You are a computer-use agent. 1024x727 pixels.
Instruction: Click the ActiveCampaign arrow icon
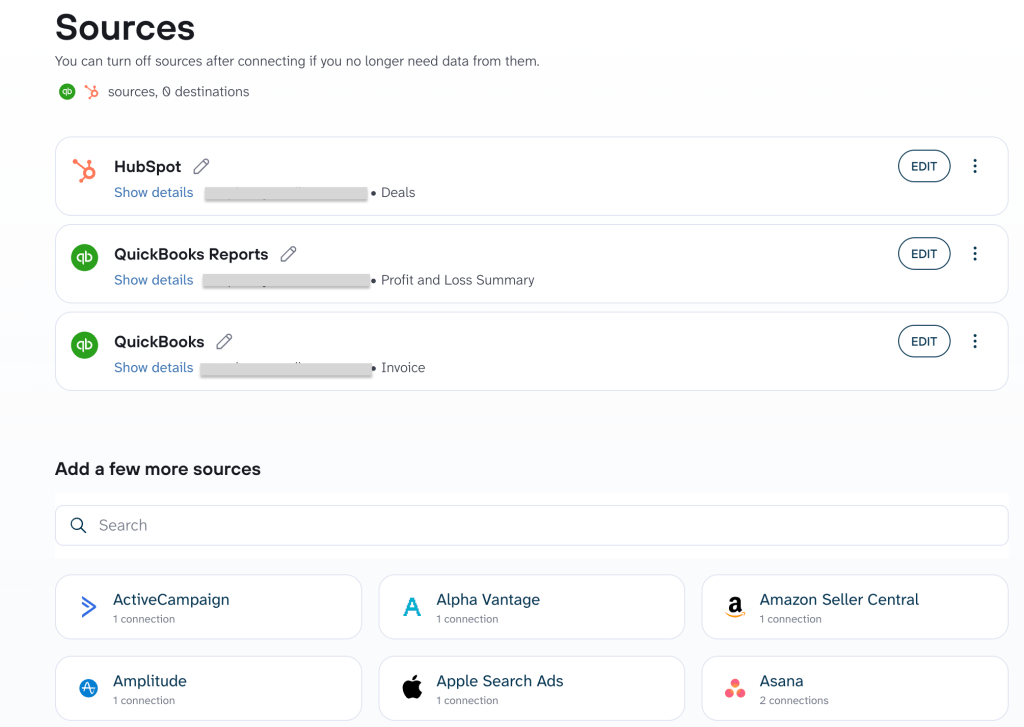pos(88,607)
